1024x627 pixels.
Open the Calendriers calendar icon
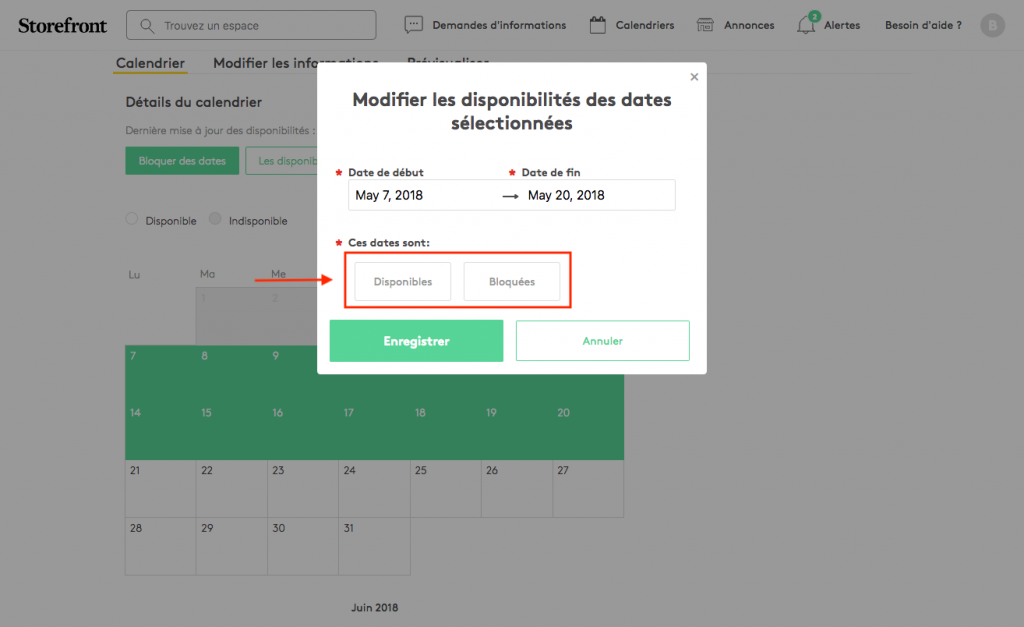click(x=598, y=25)
